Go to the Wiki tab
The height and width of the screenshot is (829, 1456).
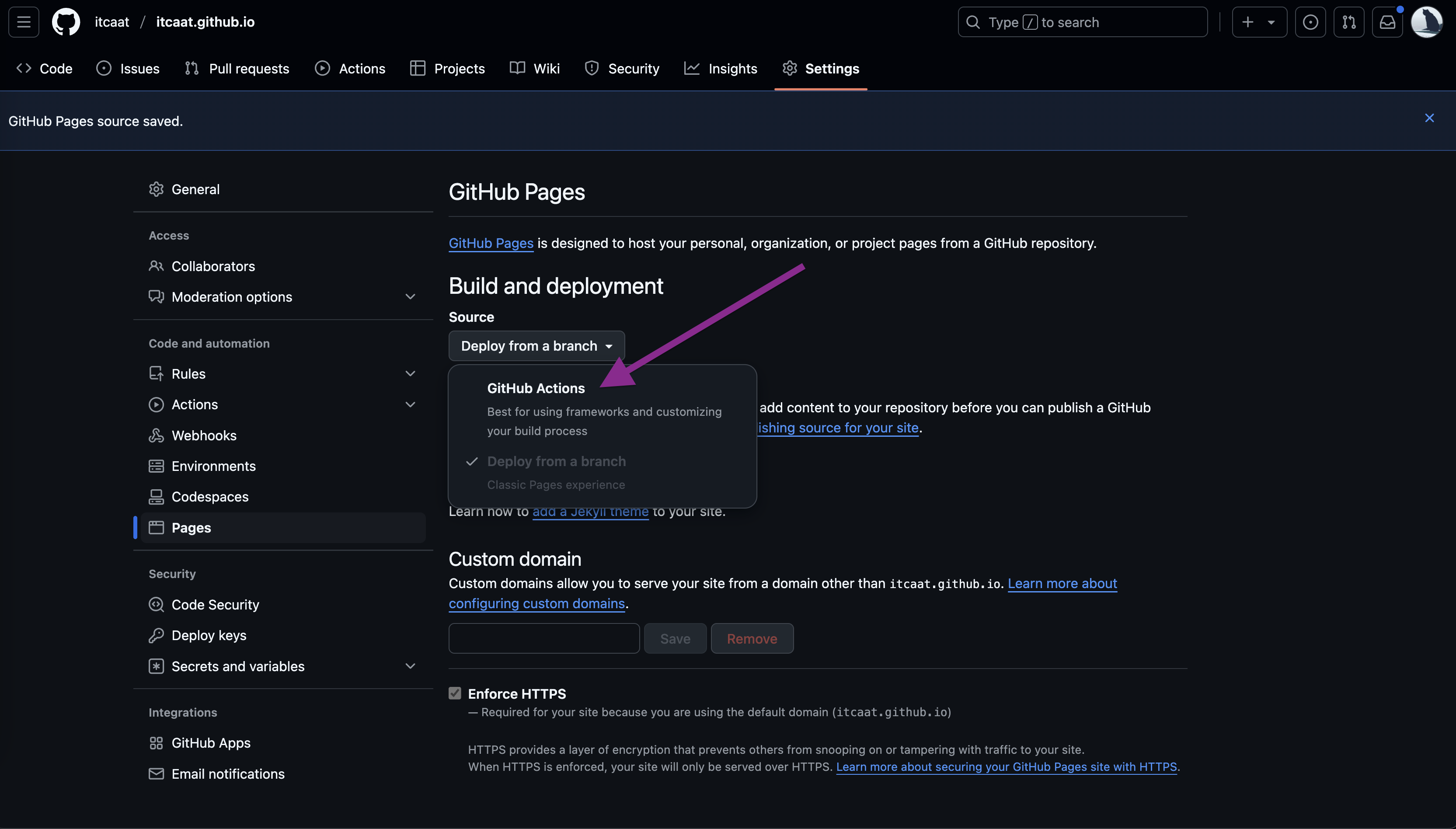pyautogui.click(x=534, y=68)
